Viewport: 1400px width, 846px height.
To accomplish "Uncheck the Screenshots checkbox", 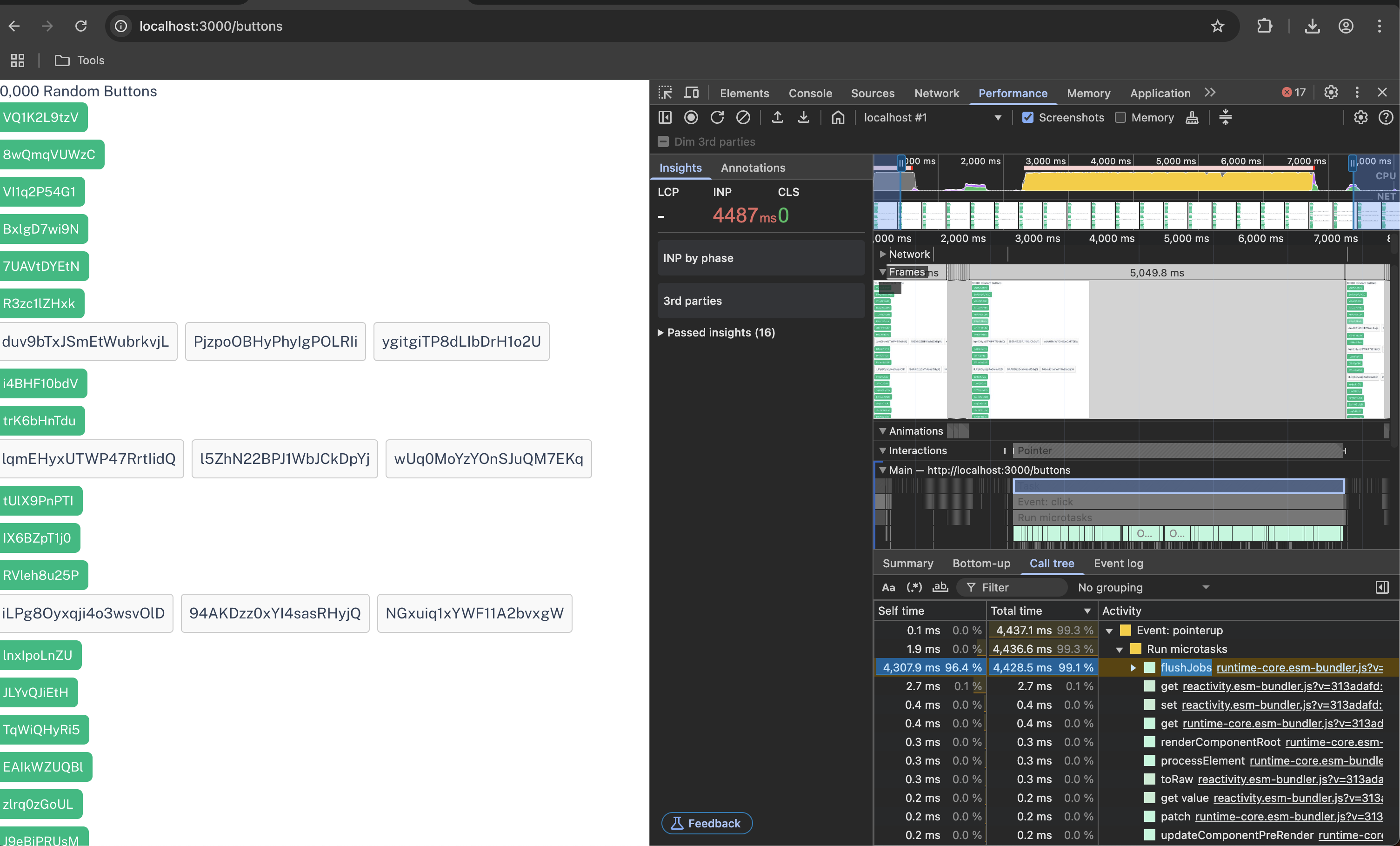I will 1027,118.
